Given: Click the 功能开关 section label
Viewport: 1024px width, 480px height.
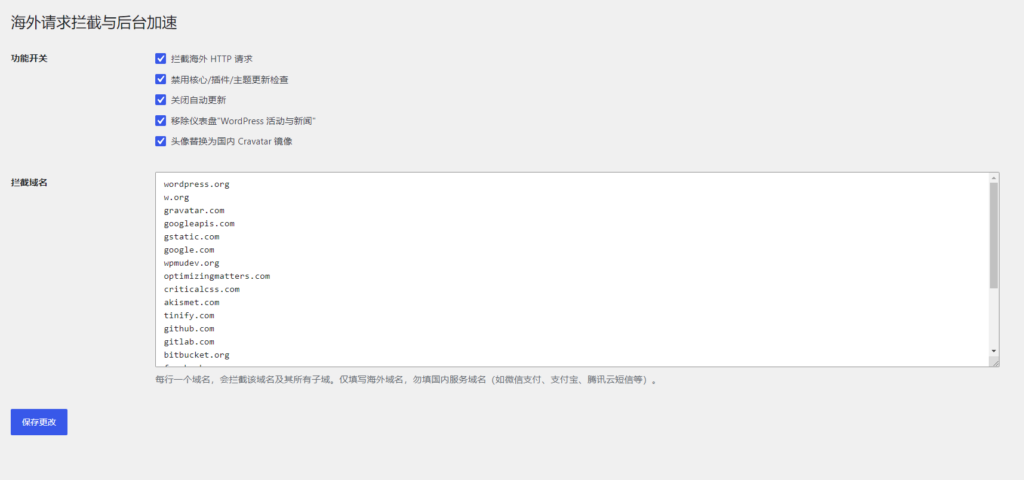Looking at the screenshot, I should pyautogui.click(x=29, y=58).
